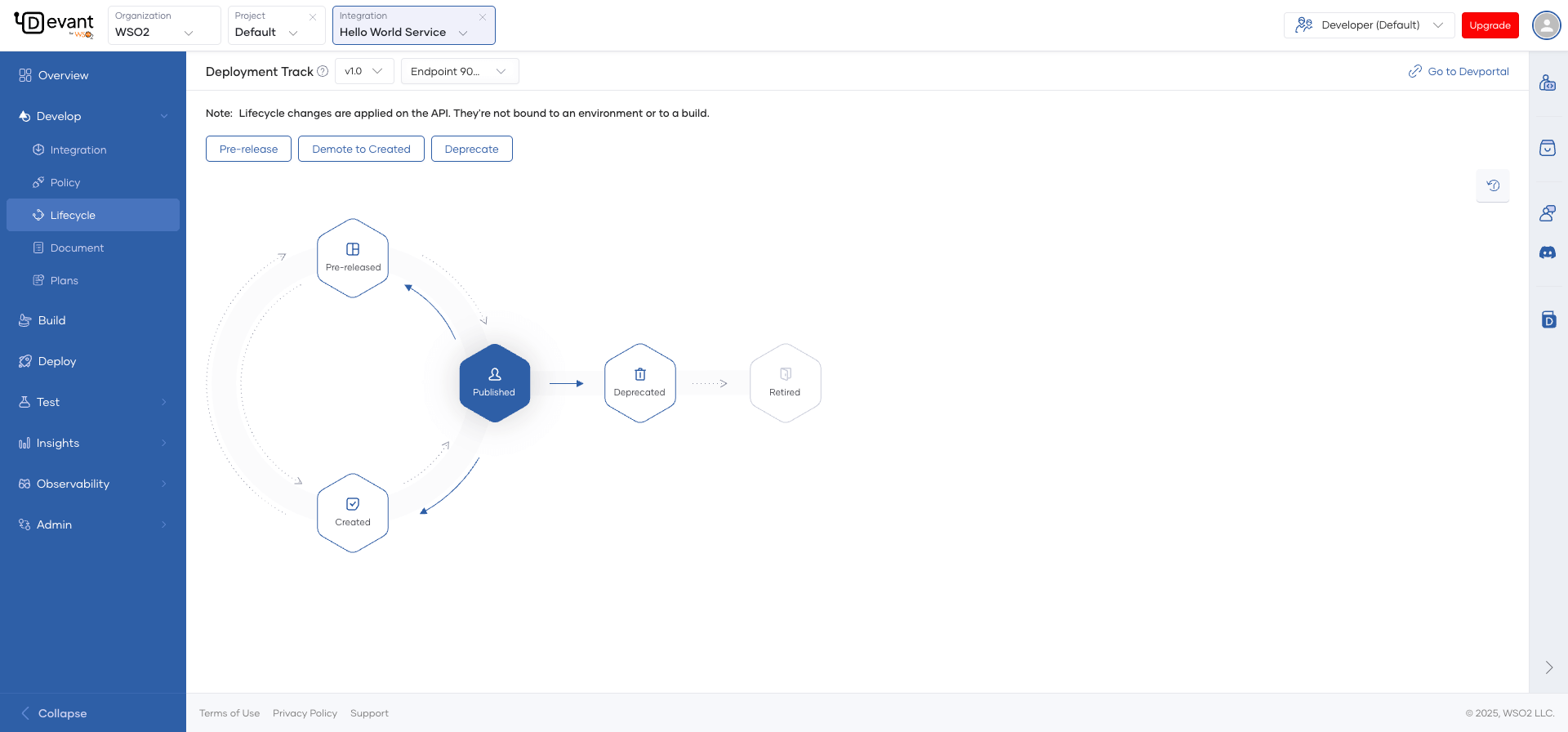Image resolution: width=1568 pixels, height=732 pixels.
Task: Clear the Project selection with X
Action: click(x=313, y=17)
